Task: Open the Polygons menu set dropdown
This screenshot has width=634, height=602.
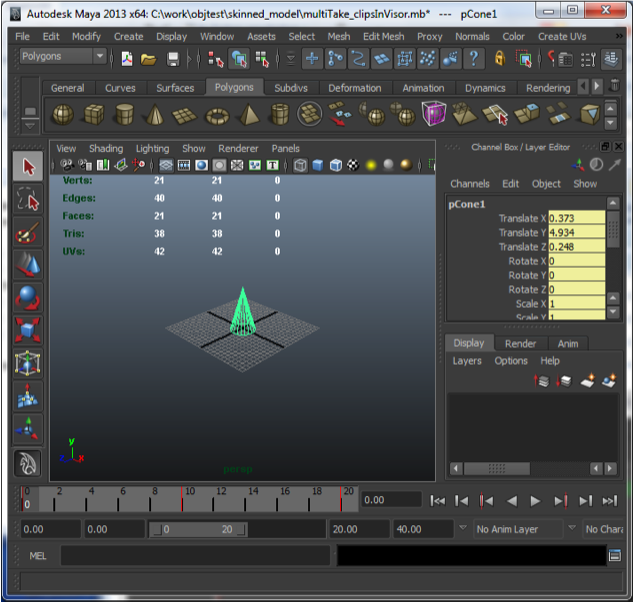Action: (62, 57)
